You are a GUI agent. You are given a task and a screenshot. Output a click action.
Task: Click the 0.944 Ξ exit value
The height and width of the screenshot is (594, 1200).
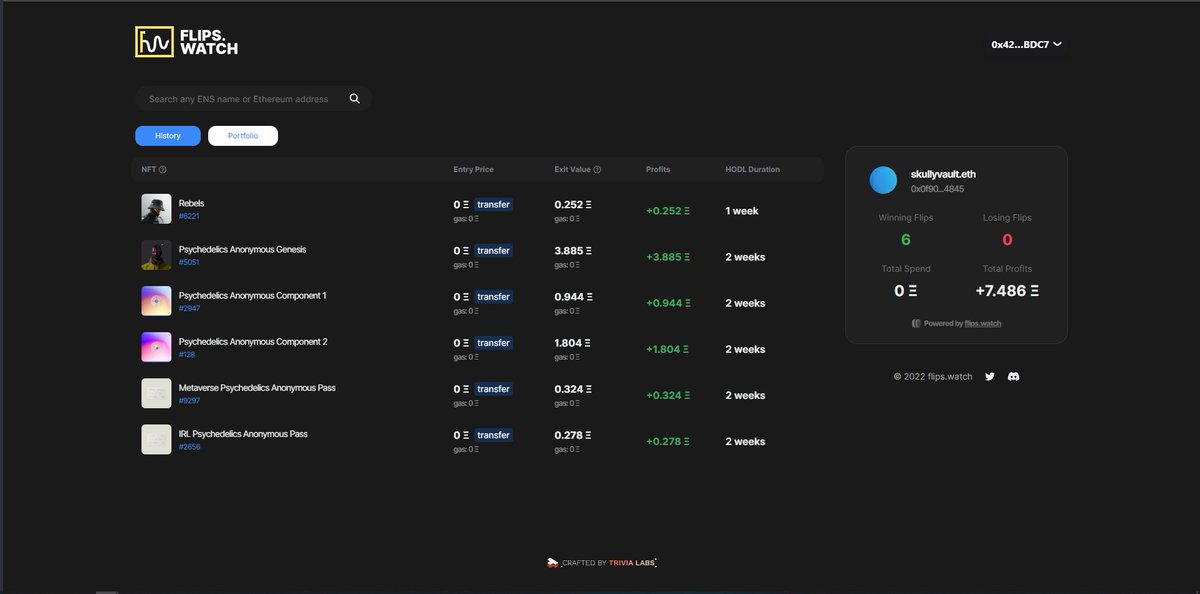[x=574, y=296]
